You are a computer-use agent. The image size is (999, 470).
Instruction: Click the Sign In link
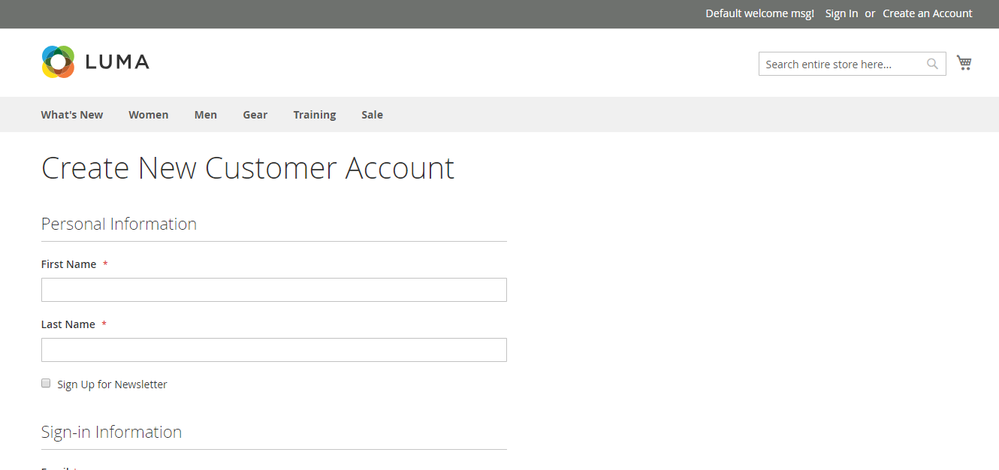click(841, 13)
